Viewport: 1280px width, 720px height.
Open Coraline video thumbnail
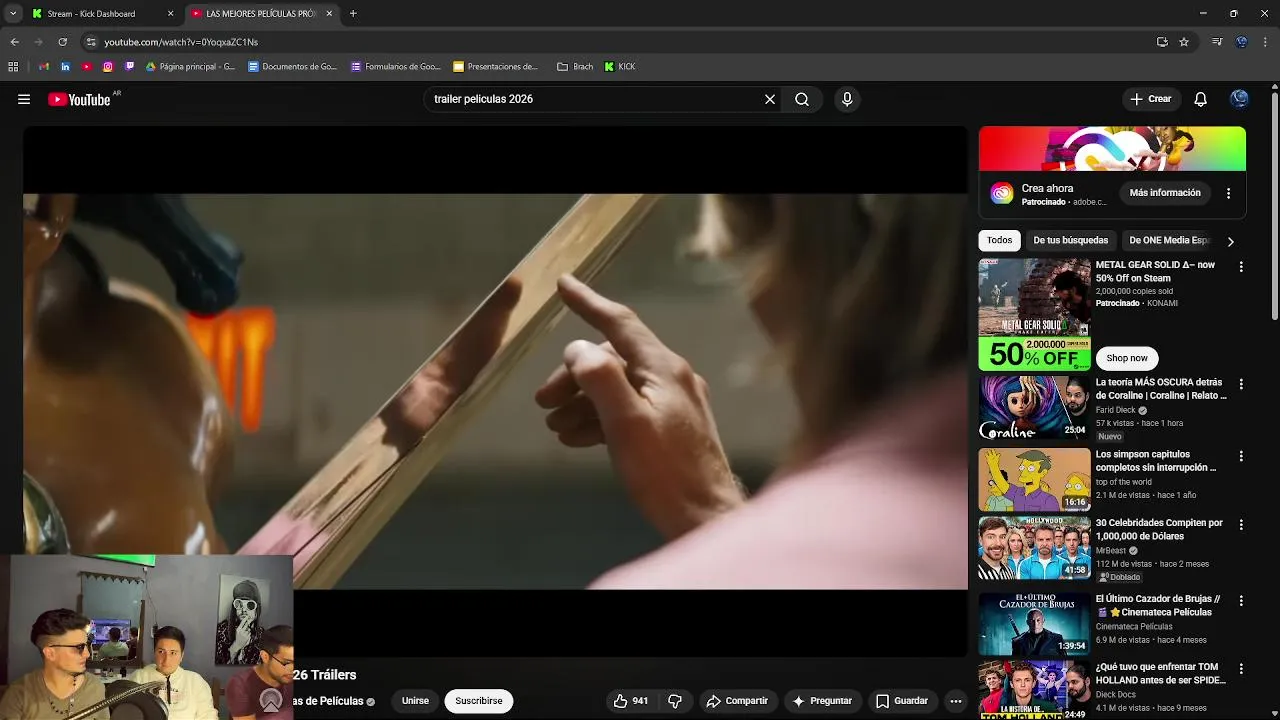pyautogui.click(x=1034, y=407)
